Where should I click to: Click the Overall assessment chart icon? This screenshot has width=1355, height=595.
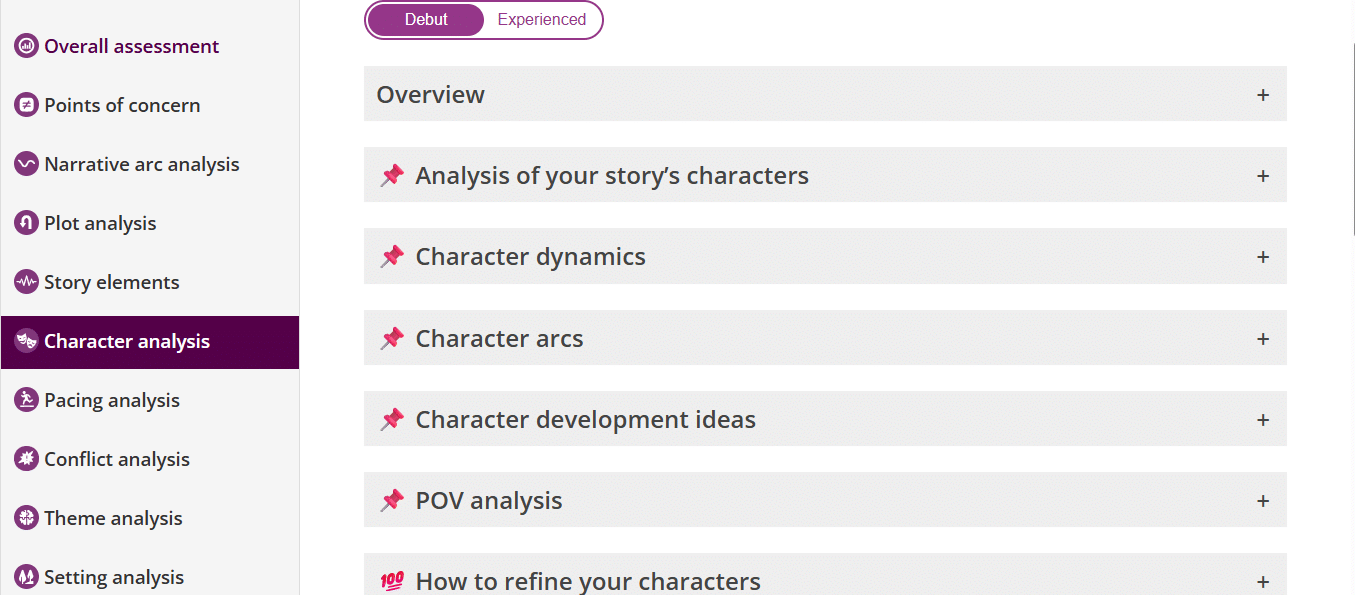tap(26, 46)
